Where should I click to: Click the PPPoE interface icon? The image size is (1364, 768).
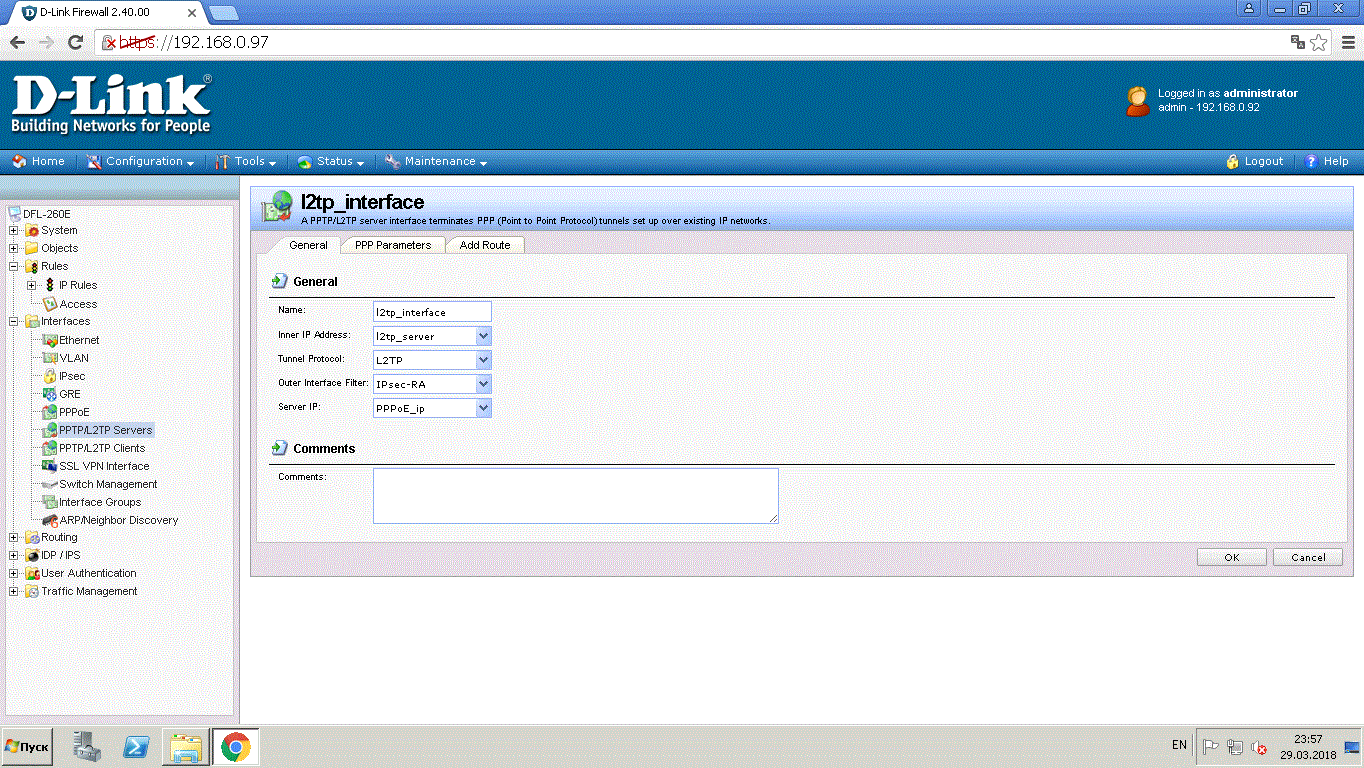coord(50,412)
